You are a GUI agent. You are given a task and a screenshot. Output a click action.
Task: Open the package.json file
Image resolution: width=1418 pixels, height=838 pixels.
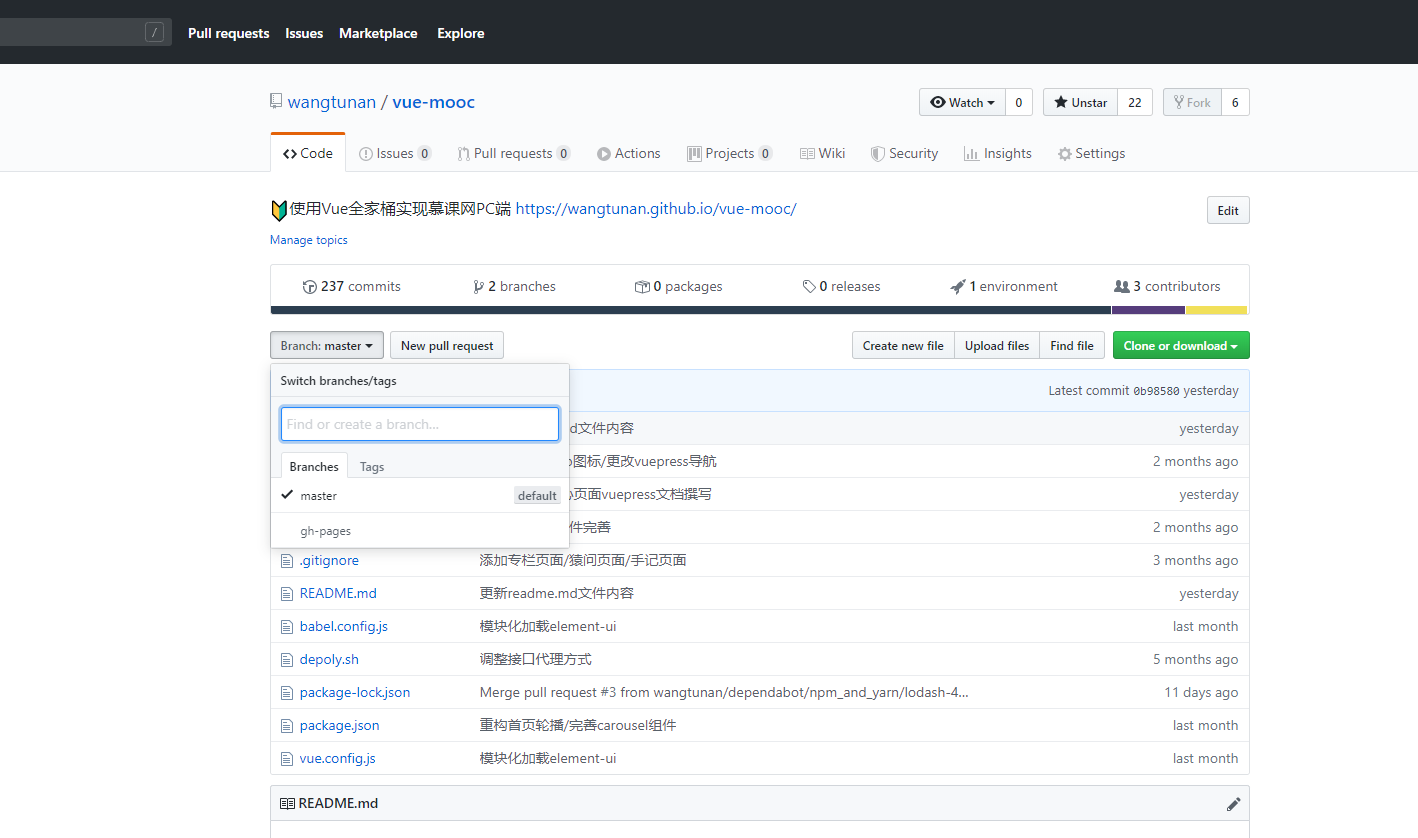pos(340,726)
